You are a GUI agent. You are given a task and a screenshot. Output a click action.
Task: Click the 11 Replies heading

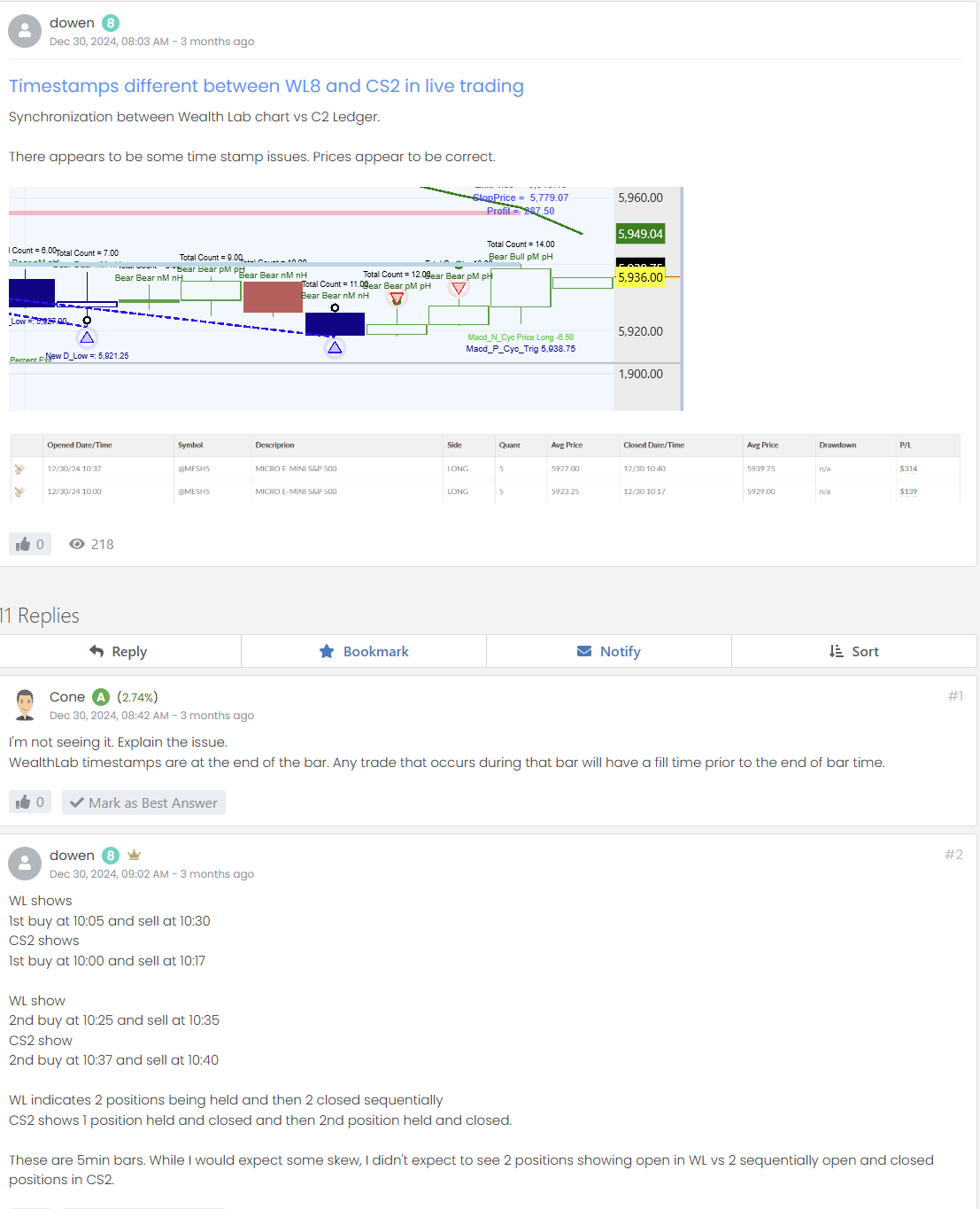pyautogui.click(x=40, y=616)
